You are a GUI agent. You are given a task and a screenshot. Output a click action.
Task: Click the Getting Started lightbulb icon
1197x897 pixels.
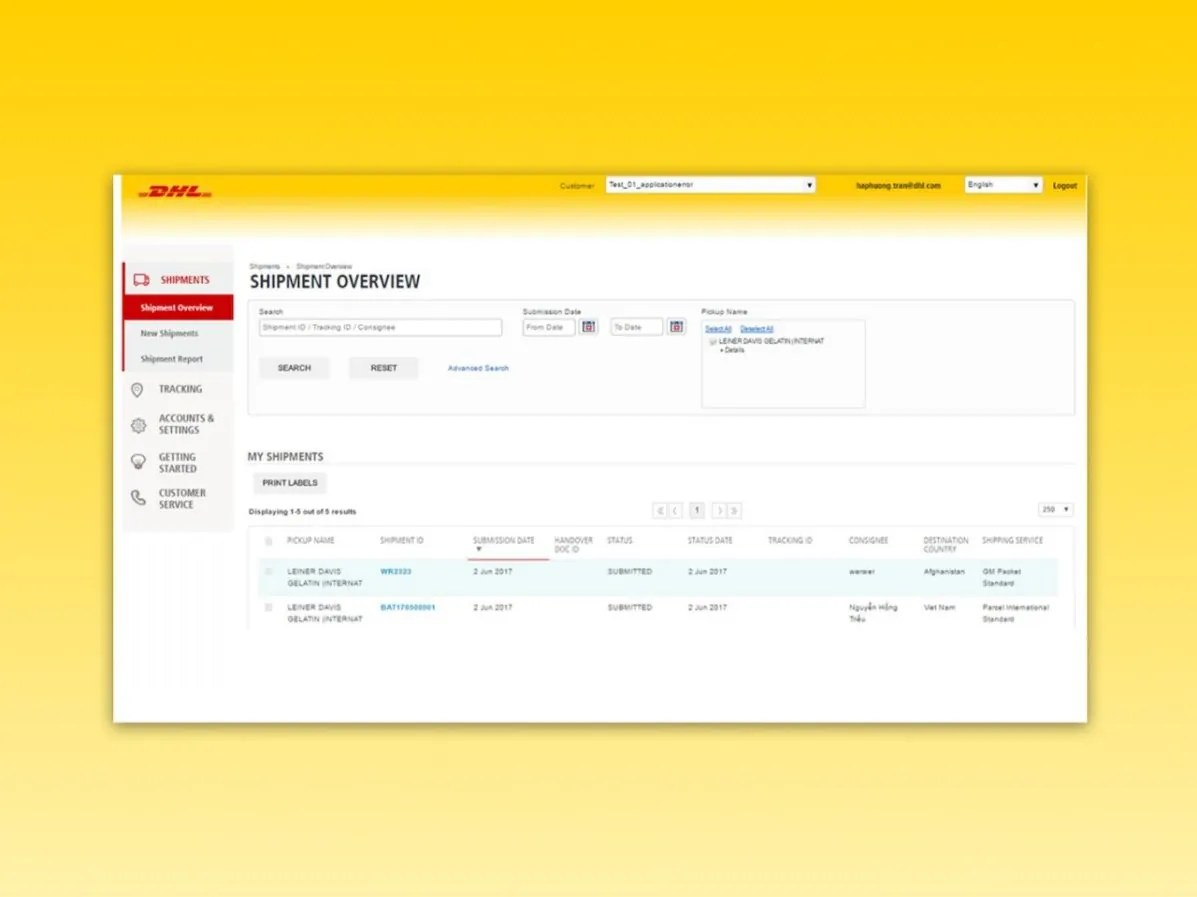click(138, 462)
